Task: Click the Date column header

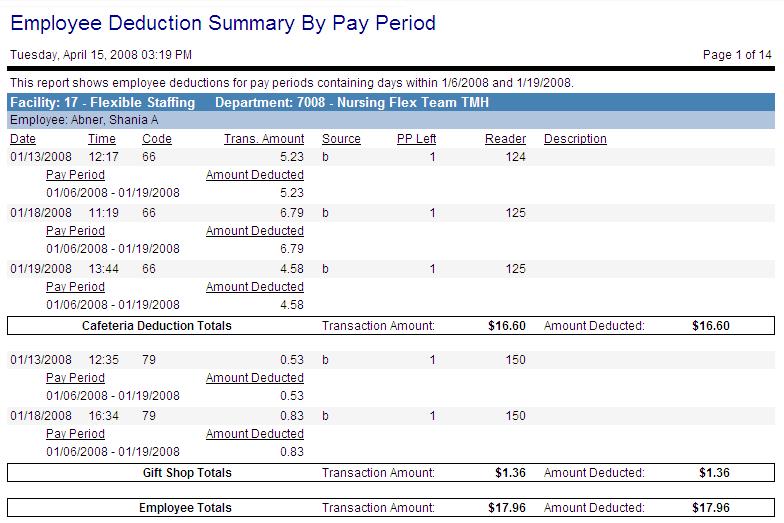Action: coord(23,139)
